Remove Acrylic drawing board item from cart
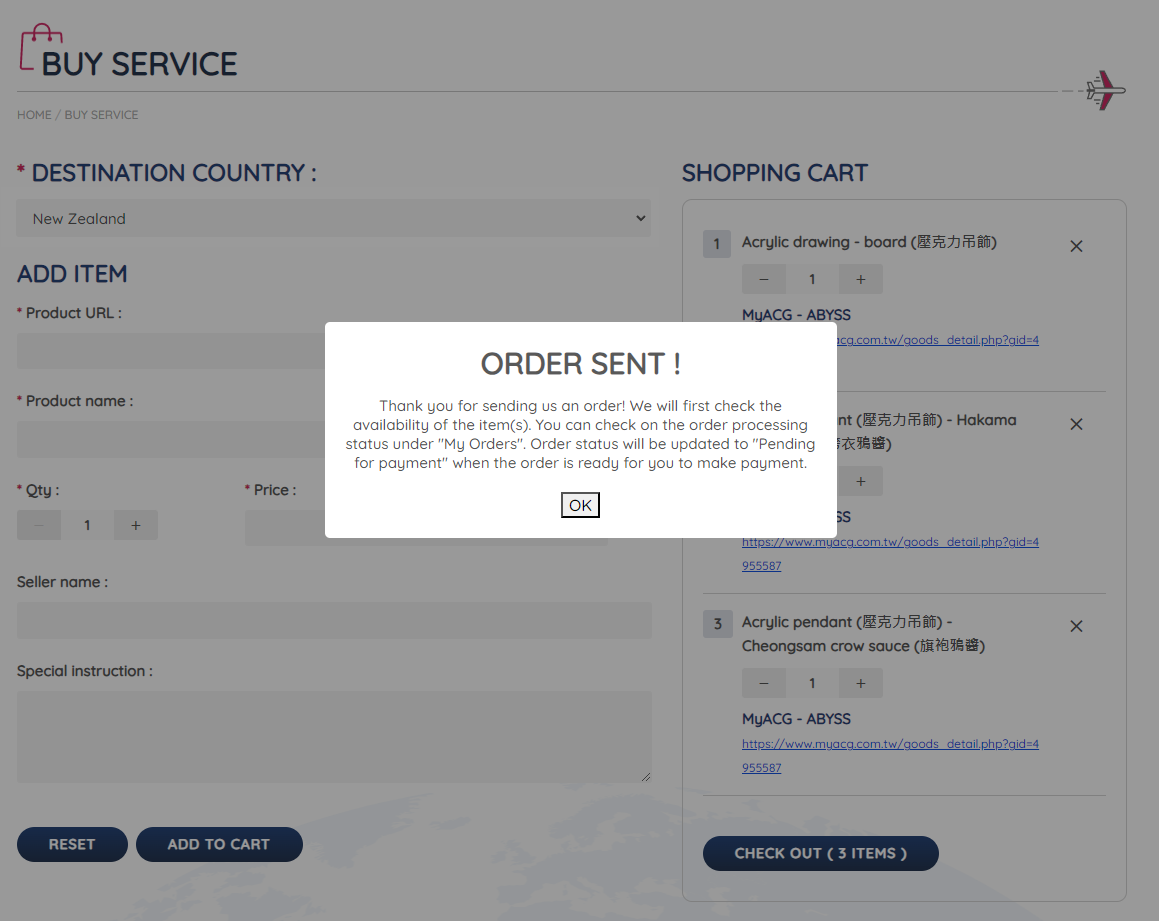 1076,246
